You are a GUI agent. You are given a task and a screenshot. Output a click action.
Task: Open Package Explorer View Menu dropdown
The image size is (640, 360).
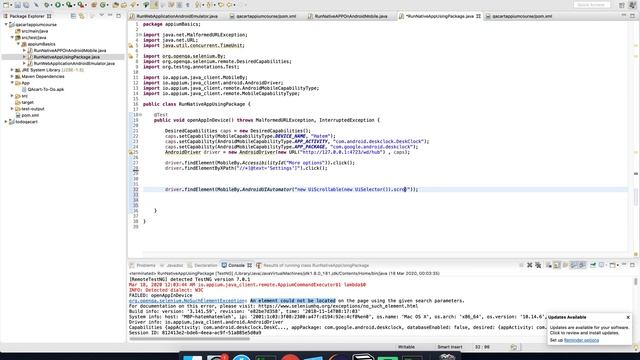(x=101, y=16)
